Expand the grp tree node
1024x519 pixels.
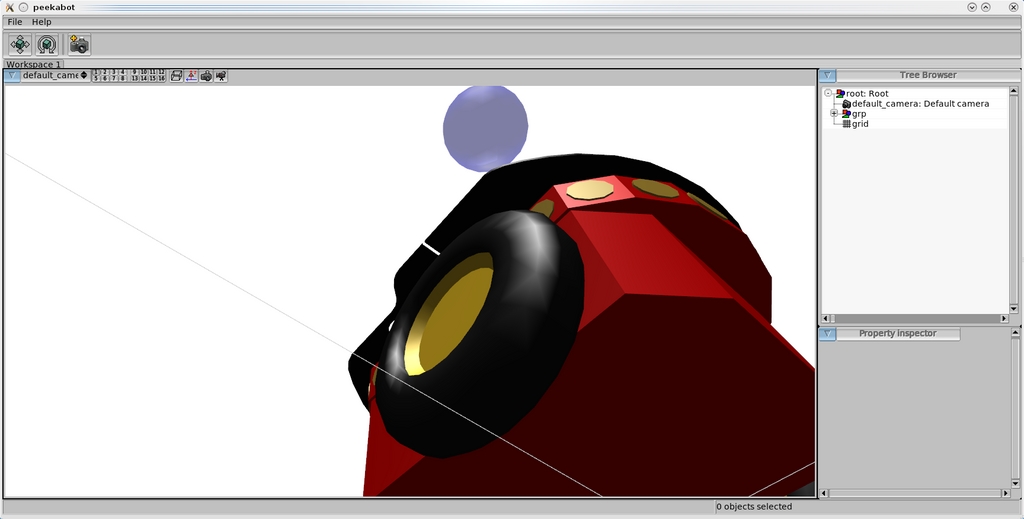tap(833, 113)
